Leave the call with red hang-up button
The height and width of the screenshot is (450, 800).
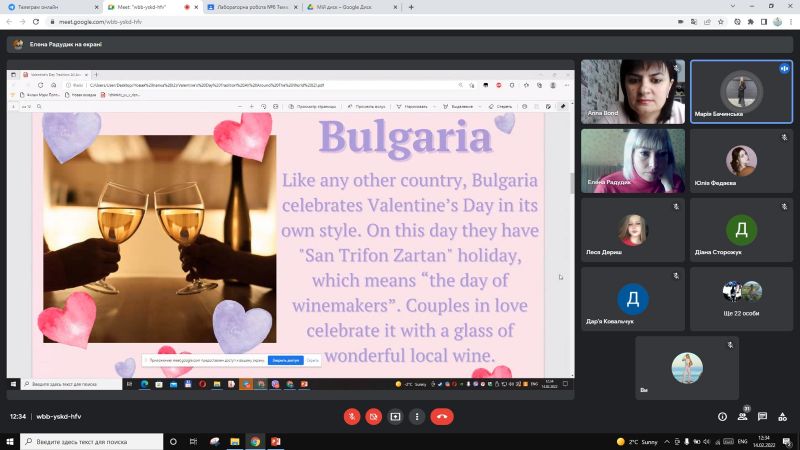(x=442, y=417)
